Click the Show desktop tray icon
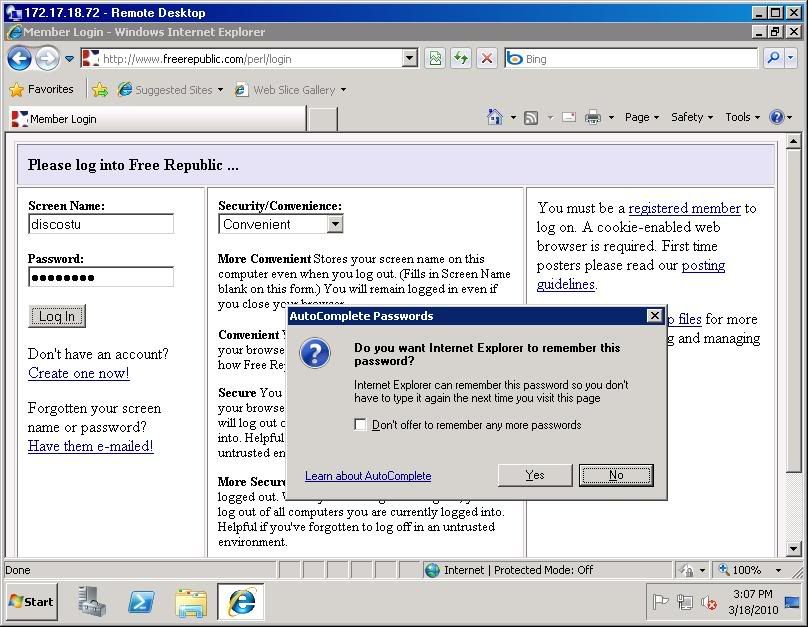 (x=792, y=602)
